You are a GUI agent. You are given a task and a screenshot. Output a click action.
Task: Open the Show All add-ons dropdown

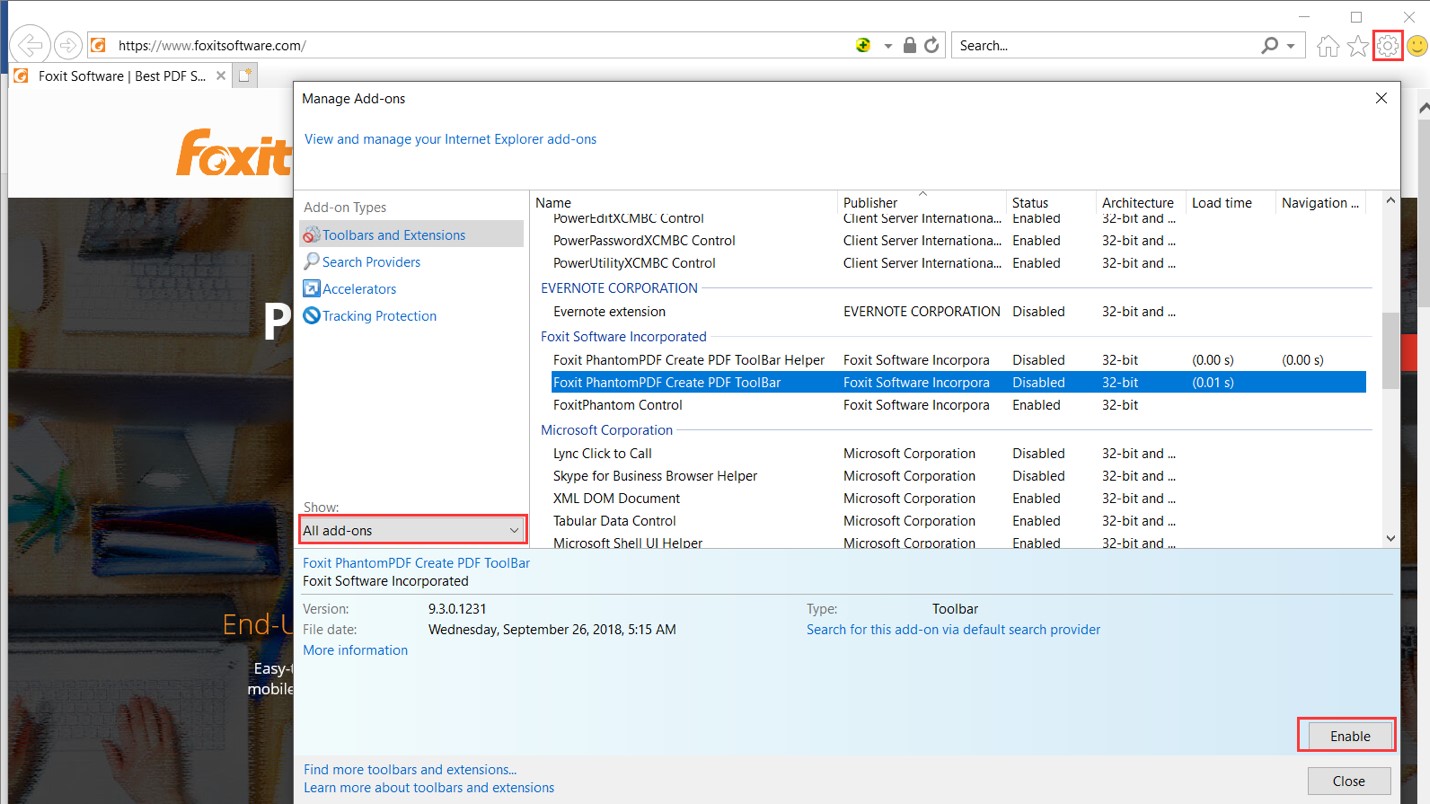point(412,530)
